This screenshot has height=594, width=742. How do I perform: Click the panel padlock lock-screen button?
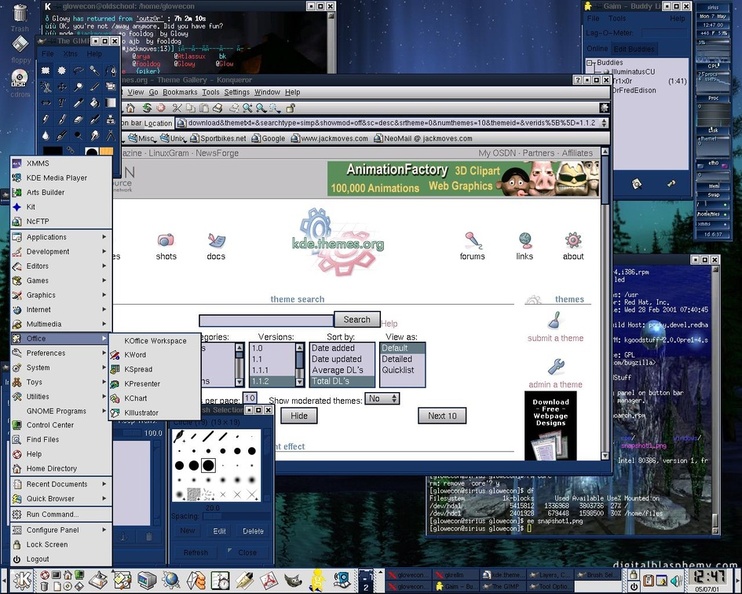coord(633,575)
